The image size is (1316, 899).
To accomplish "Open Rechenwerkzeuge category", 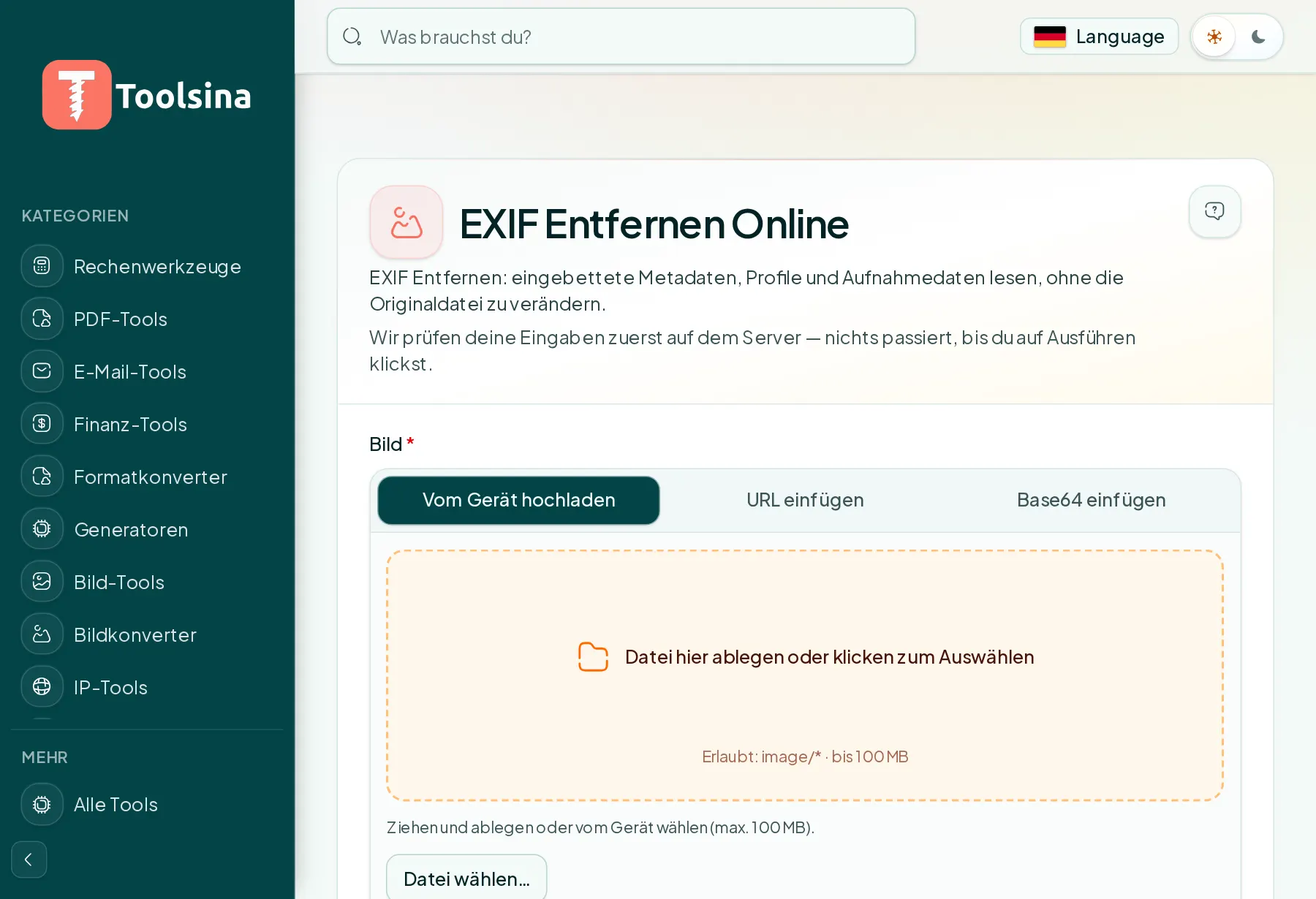I will click(147, 266).
